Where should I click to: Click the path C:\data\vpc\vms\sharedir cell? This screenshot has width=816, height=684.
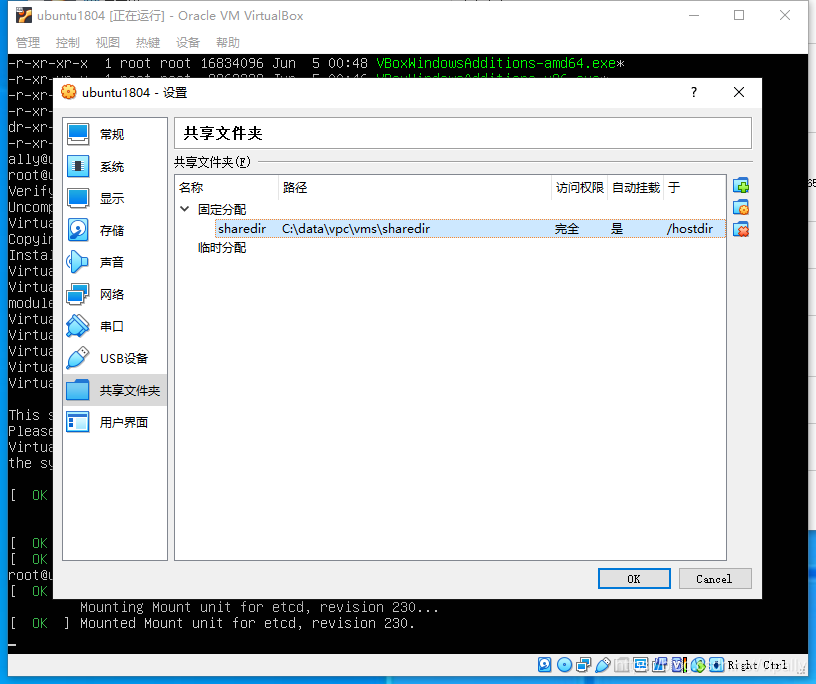(356, 229)
